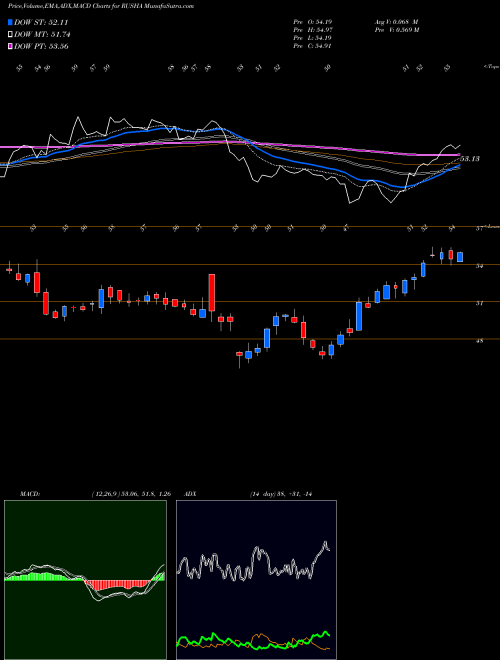Click the chart title mentioning MunafaSutra.com
500x660 pixels.
click(x=101, y=7)
